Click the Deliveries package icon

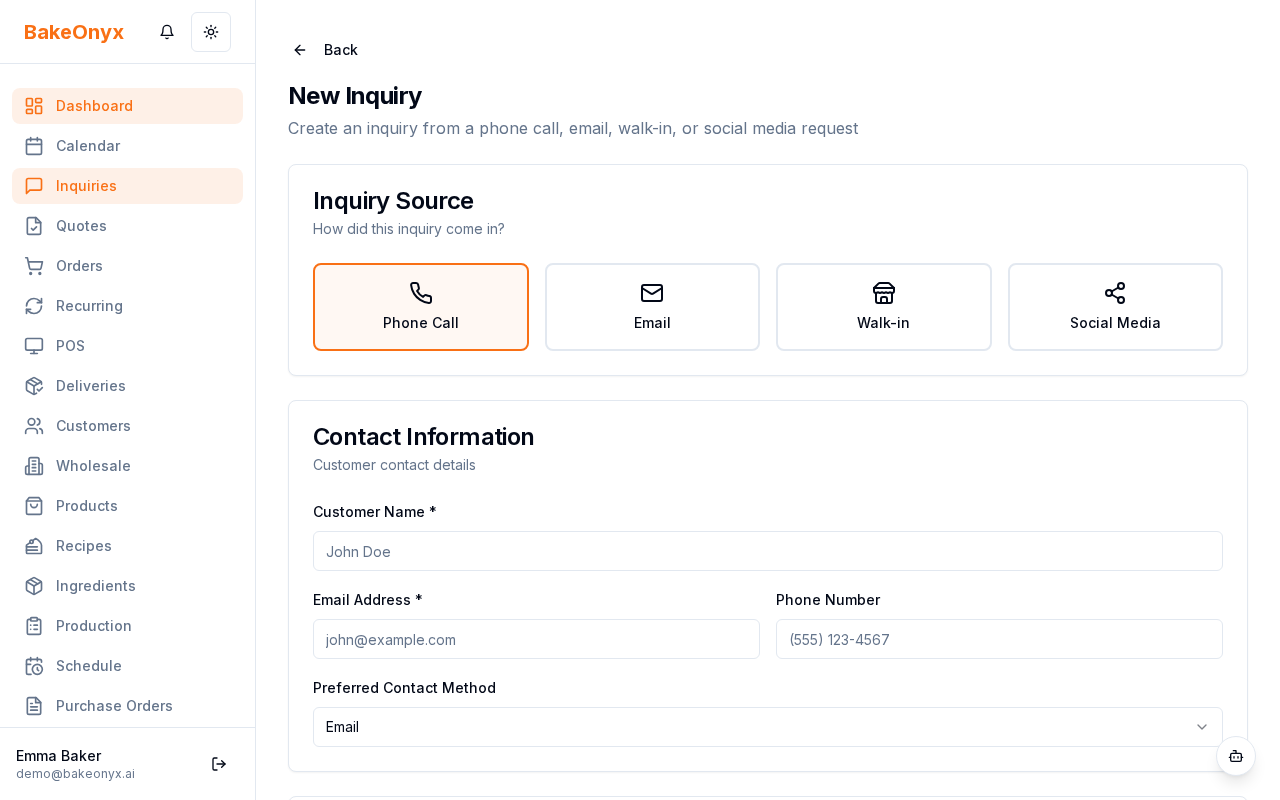(34, 385)
